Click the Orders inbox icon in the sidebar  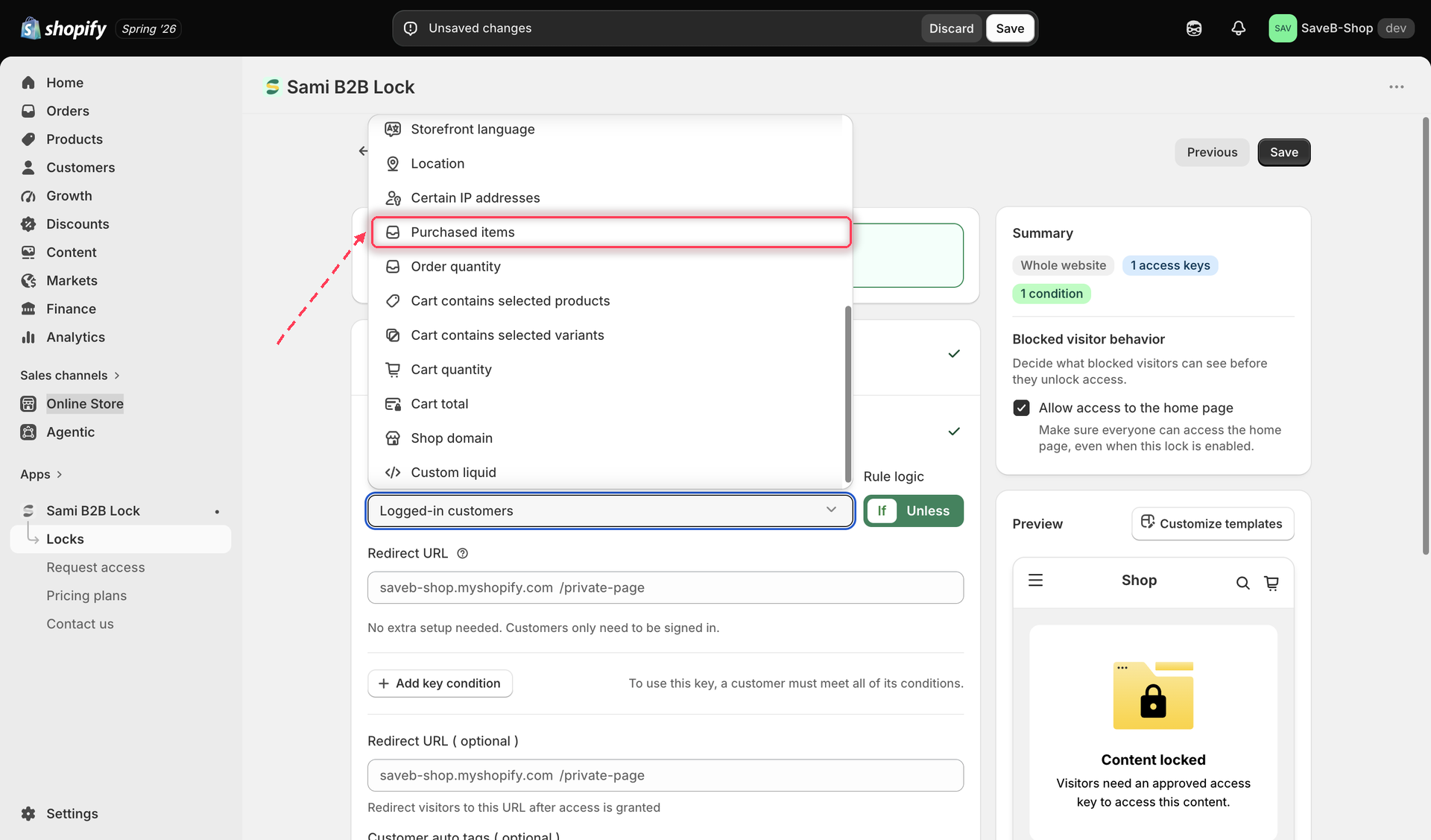[28, 111]
